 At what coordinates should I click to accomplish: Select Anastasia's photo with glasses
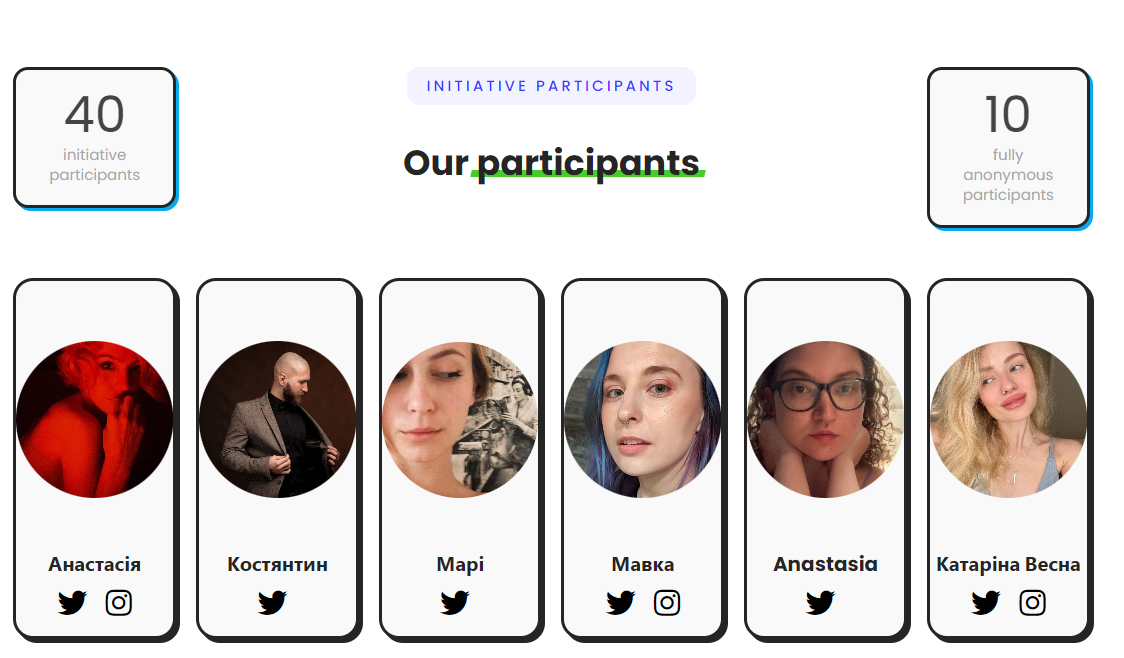(x=826, y=419)
